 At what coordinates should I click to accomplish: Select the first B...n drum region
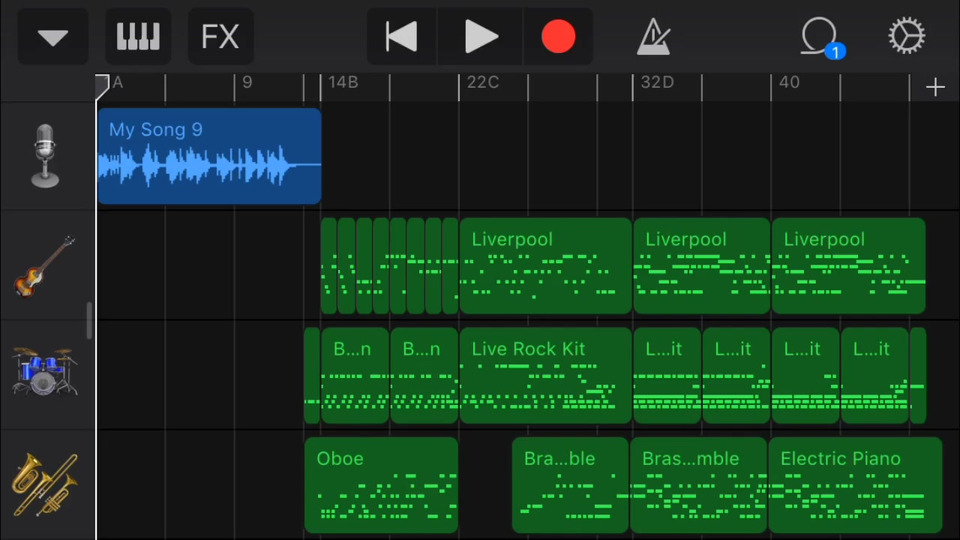click(x=355, y=375)
